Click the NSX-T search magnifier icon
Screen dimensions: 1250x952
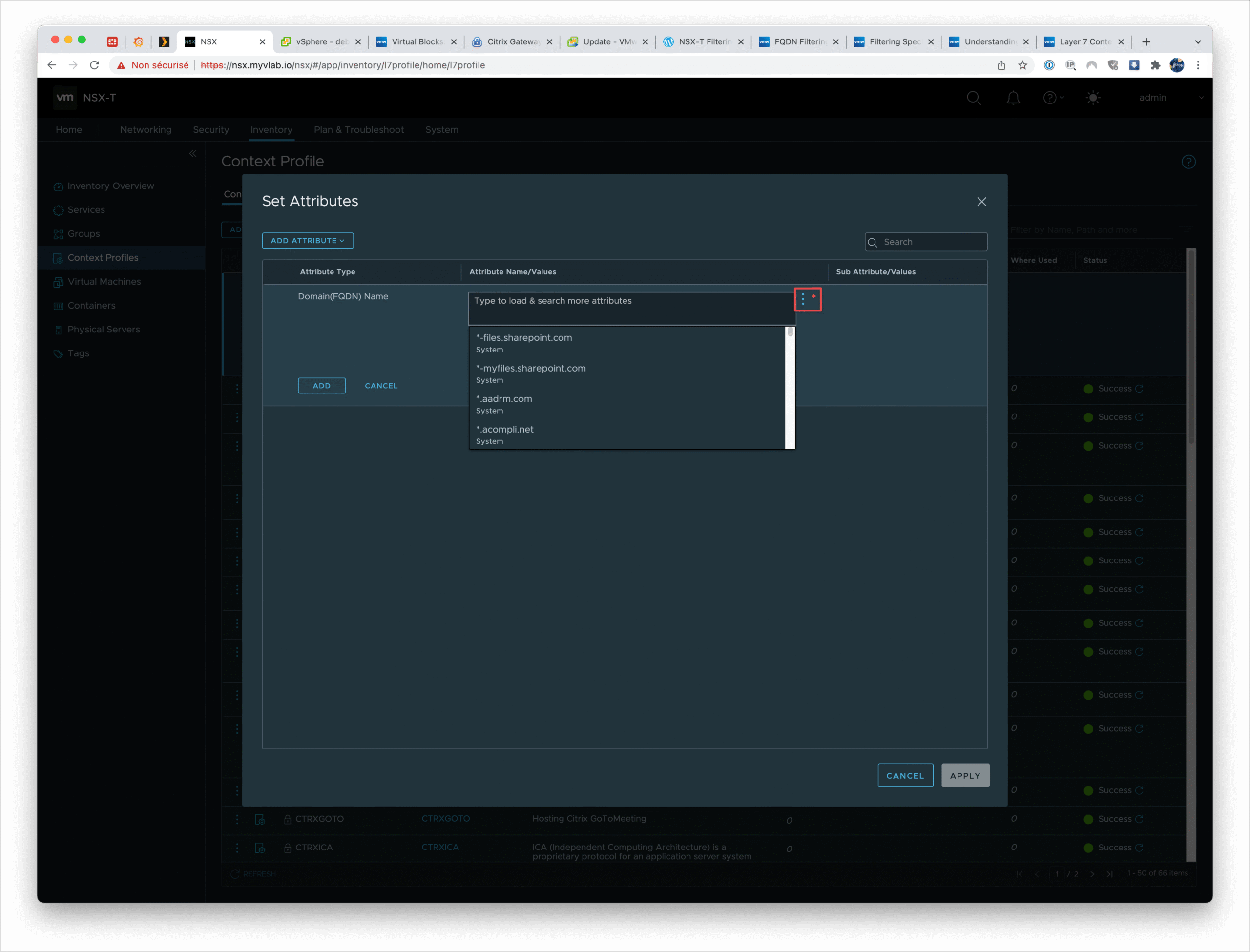coord(974,98)
